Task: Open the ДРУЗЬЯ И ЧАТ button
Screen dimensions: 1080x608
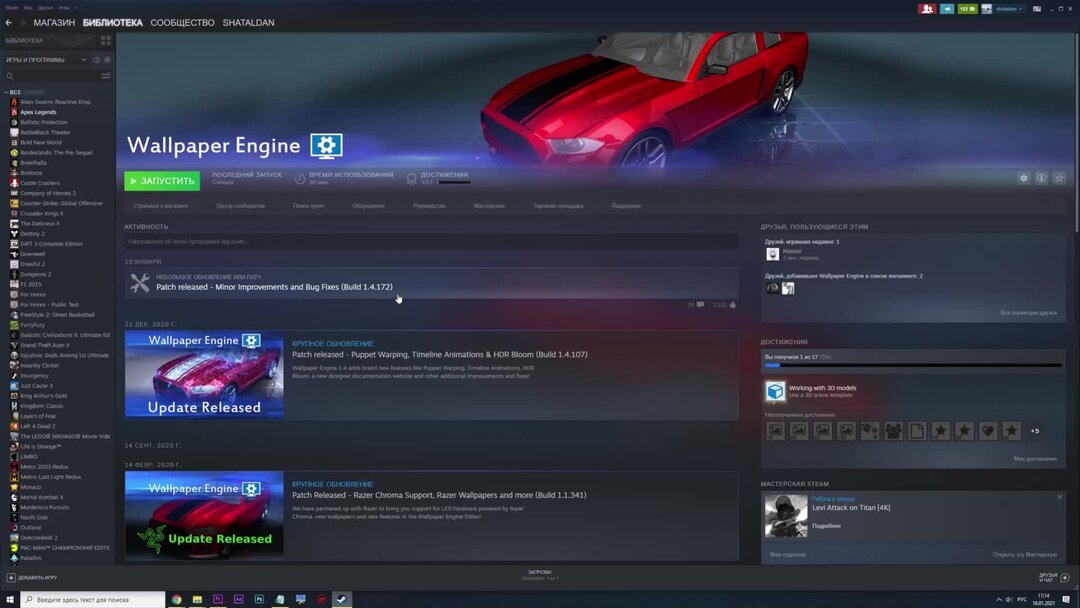Action: click(x=1054, y=577)
